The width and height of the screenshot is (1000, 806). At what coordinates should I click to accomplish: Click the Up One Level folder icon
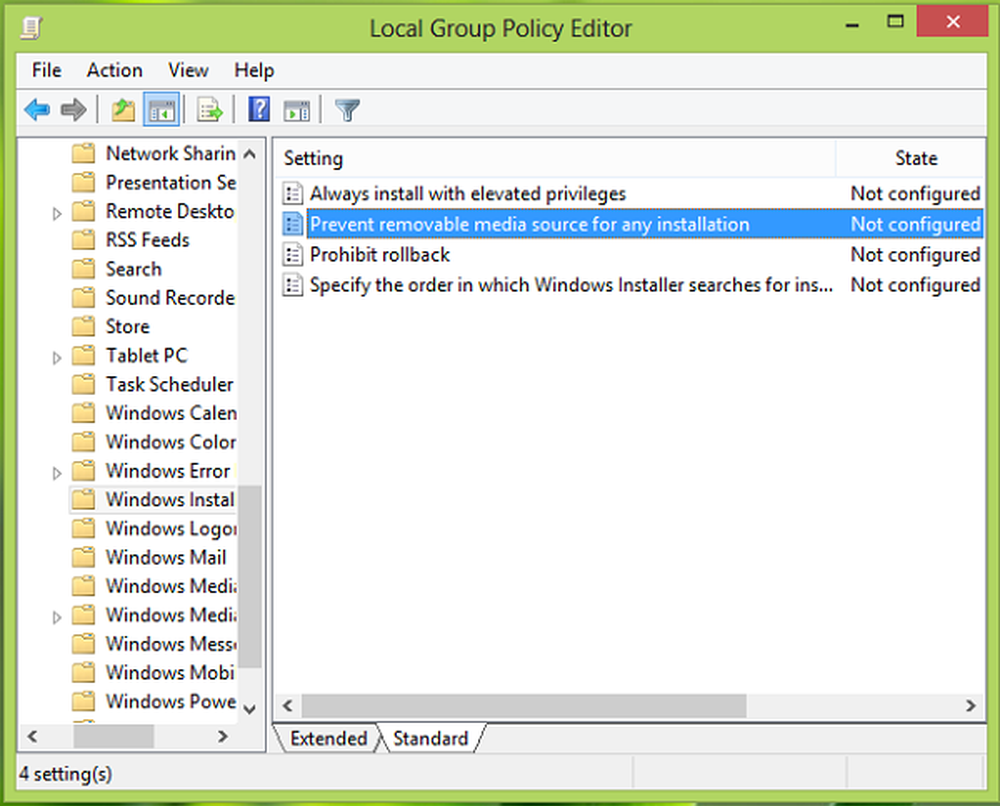click(x=123, y=110)
